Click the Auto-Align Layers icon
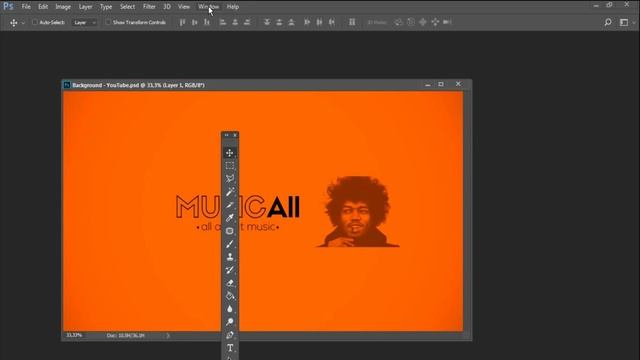This screenshot has height=360, width=640. coord(352,22)
